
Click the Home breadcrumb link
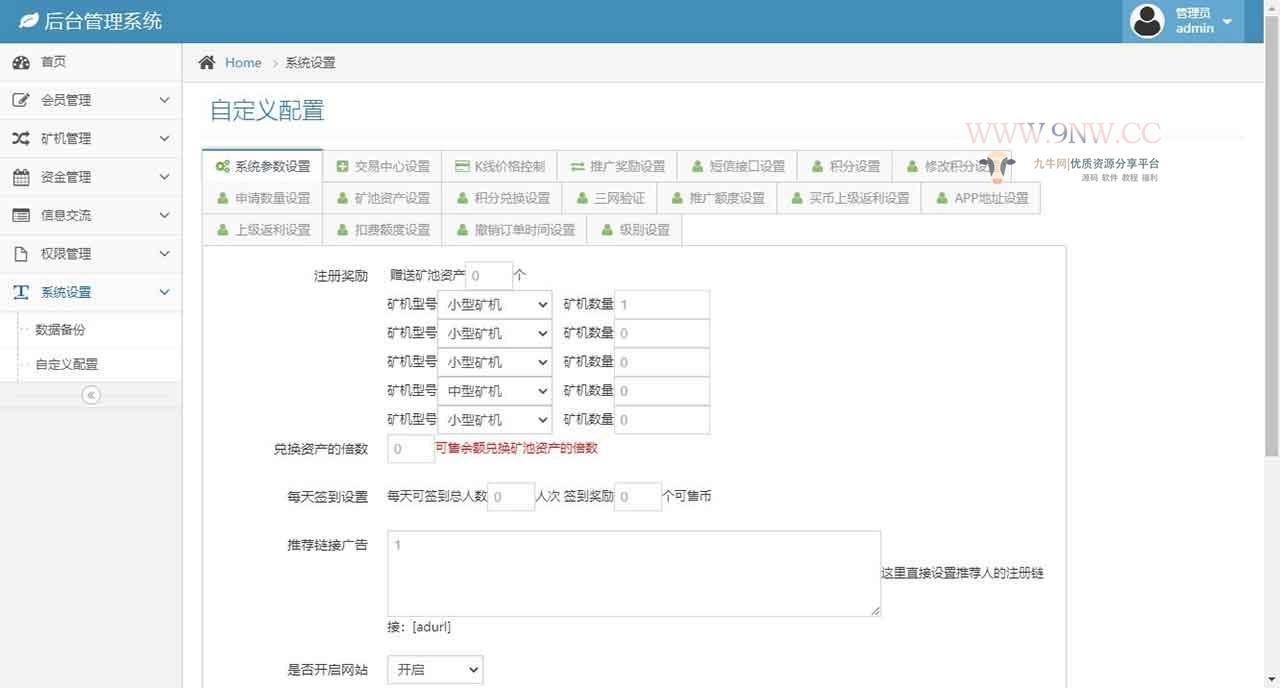click(243, 62)
